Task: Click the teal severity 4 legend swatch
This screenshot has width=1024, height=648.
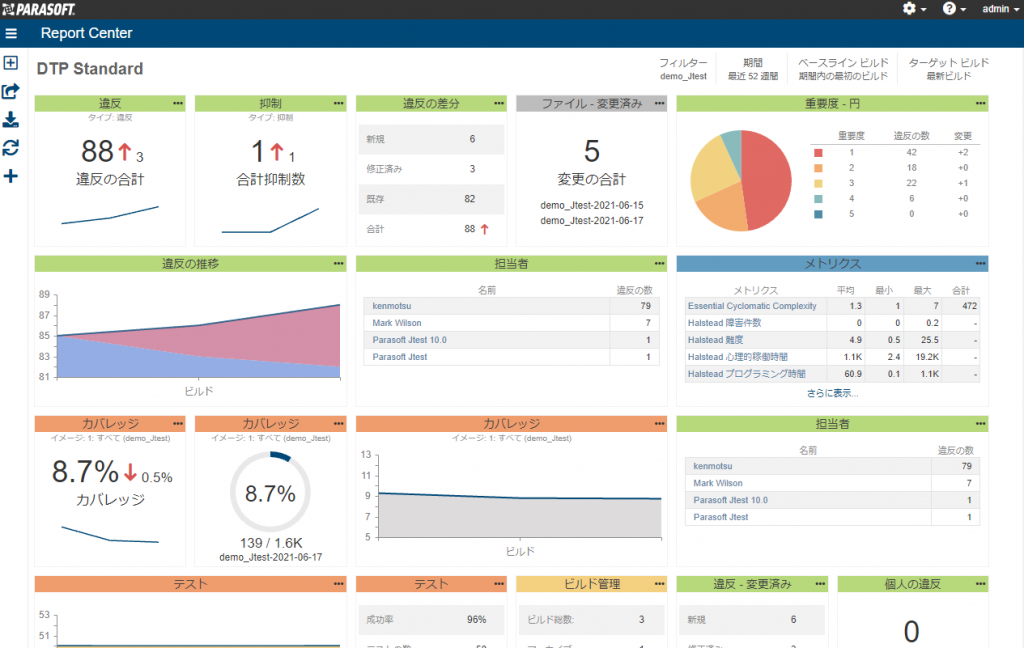Action: point(818,199)
